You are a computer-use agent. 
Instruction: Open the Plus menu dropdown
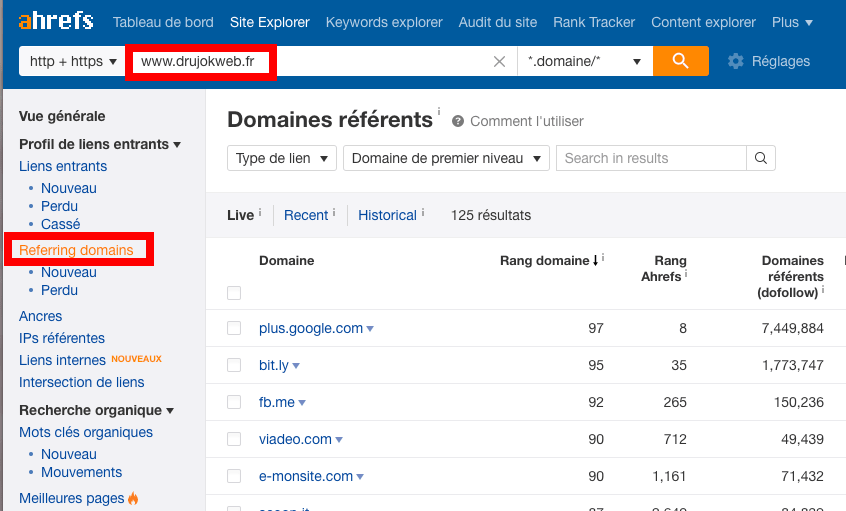[792, 22]
